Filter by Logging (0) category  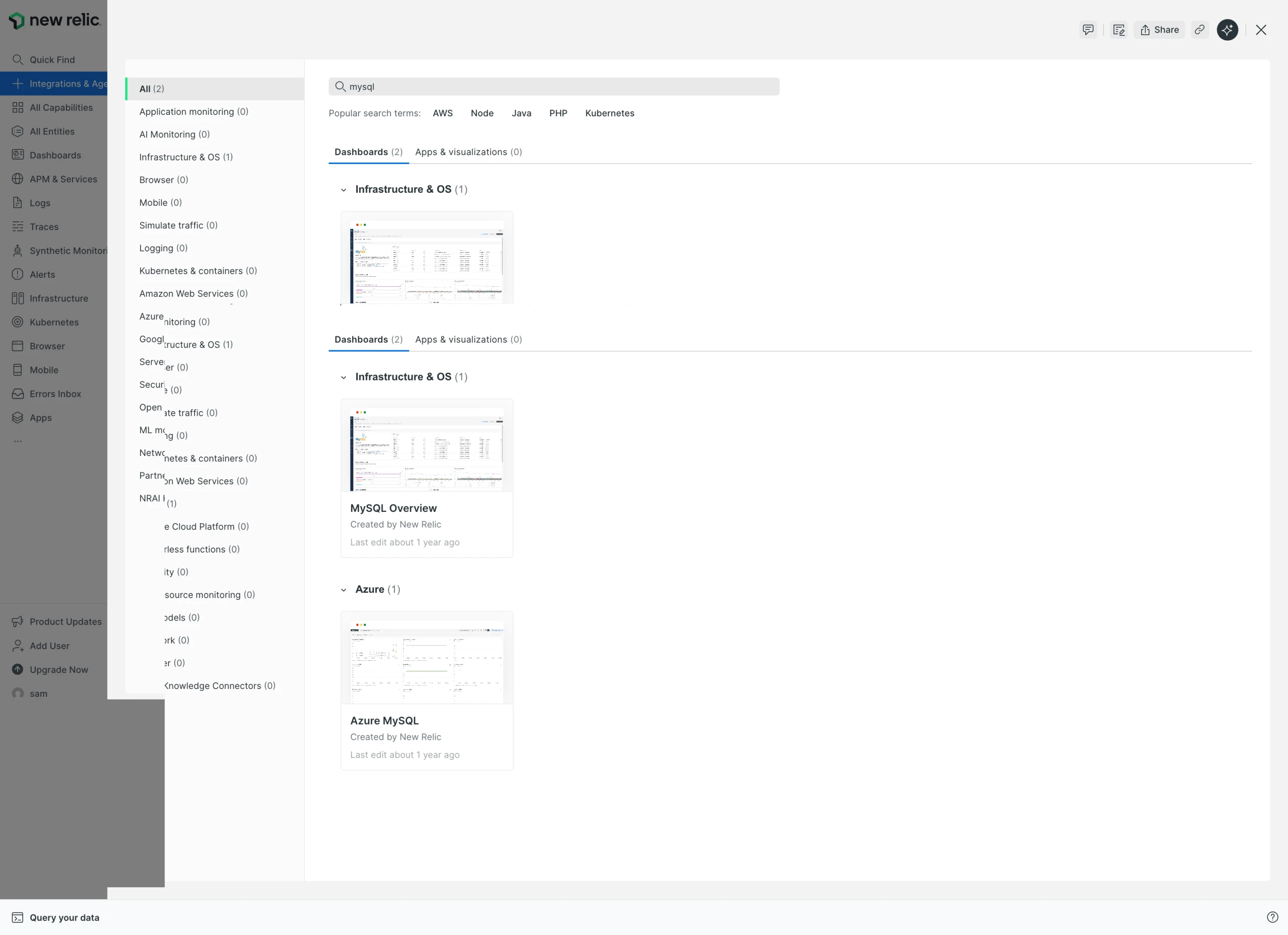(215, 248)
